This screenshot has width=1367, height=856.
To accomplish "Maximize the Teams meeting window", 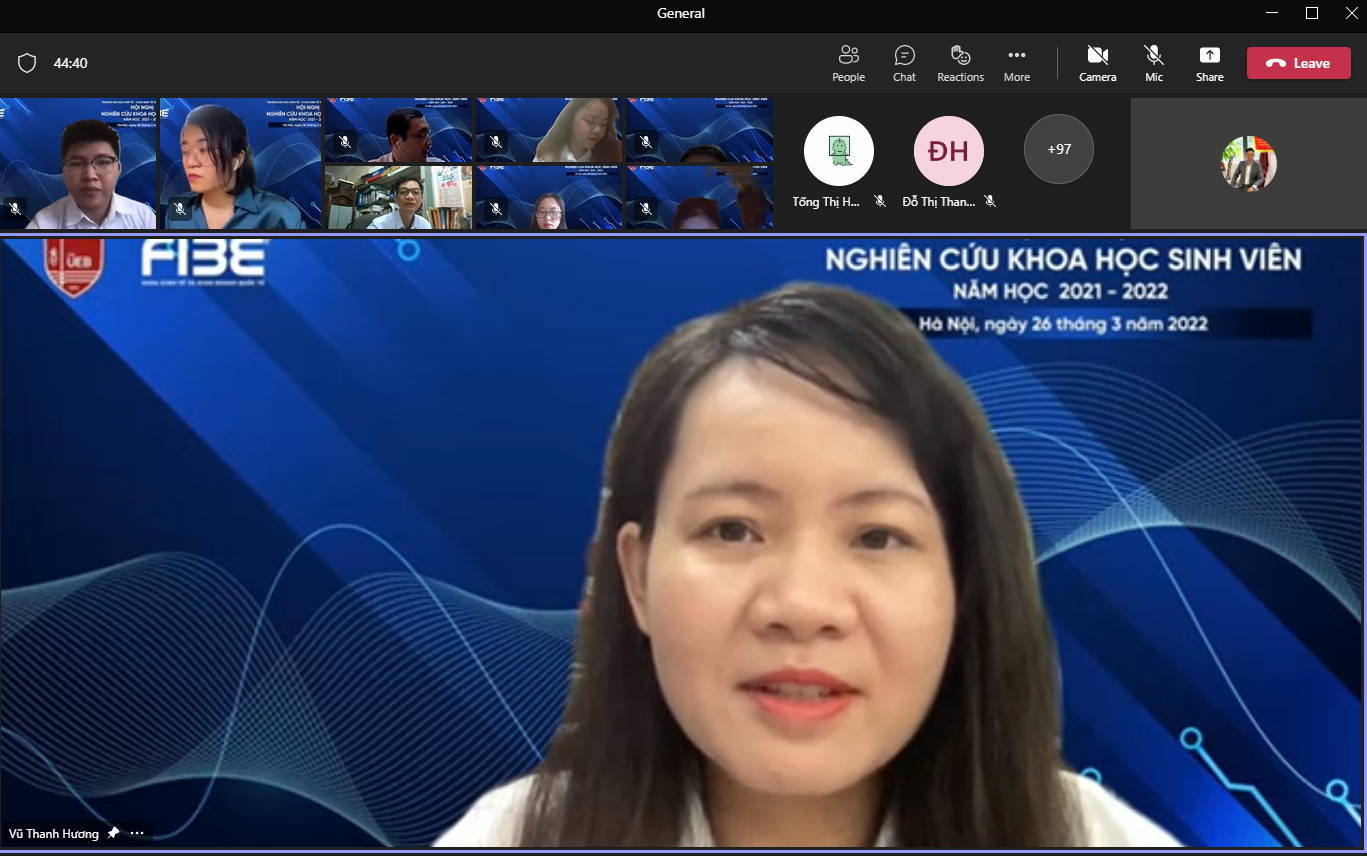I will pos(1312,13).
